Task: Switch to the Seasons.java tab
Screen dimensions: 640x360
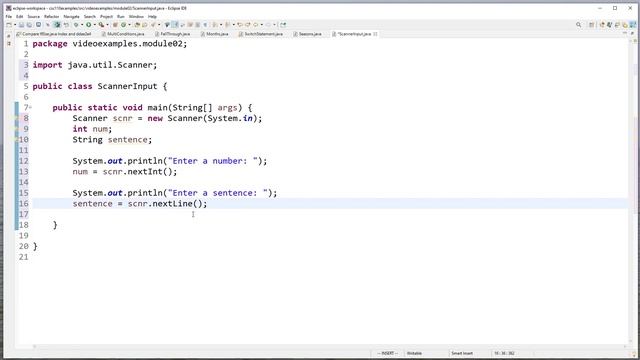Action: [307, 34]
